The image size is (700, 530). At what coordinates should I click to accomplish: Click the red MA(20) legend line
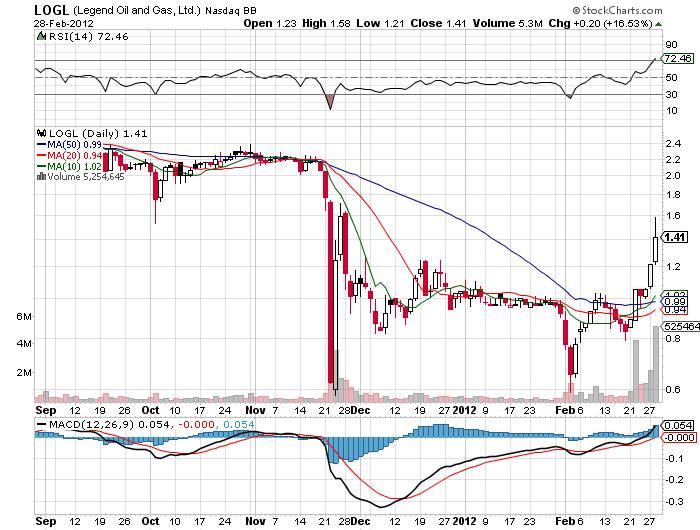pos(42,155)
